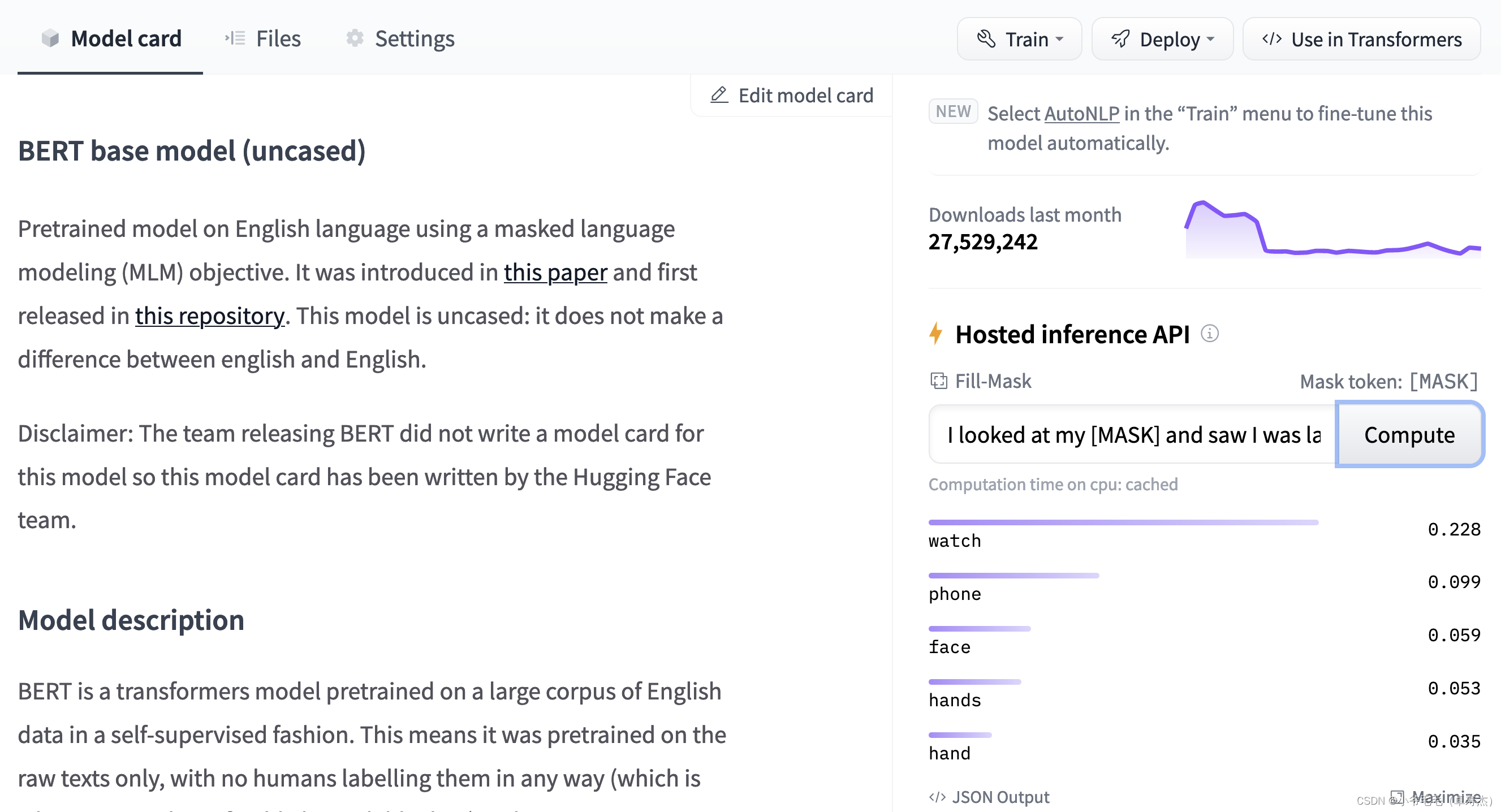Open the Deploy dropdown menu
Image resolution: width=1501 pixels, height=812 pixels.
click(1164, 38)
